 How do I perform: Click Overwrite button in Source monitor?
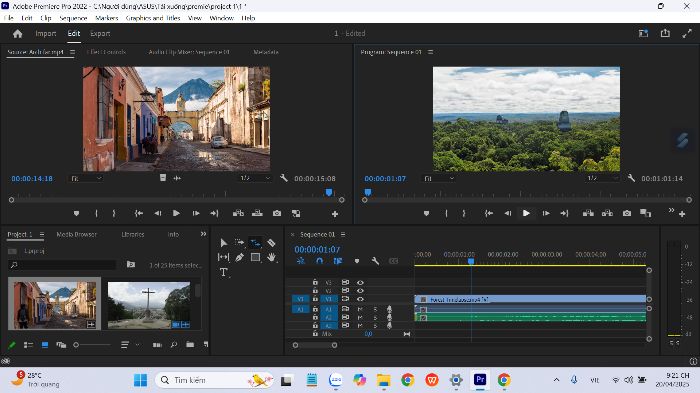257,213
